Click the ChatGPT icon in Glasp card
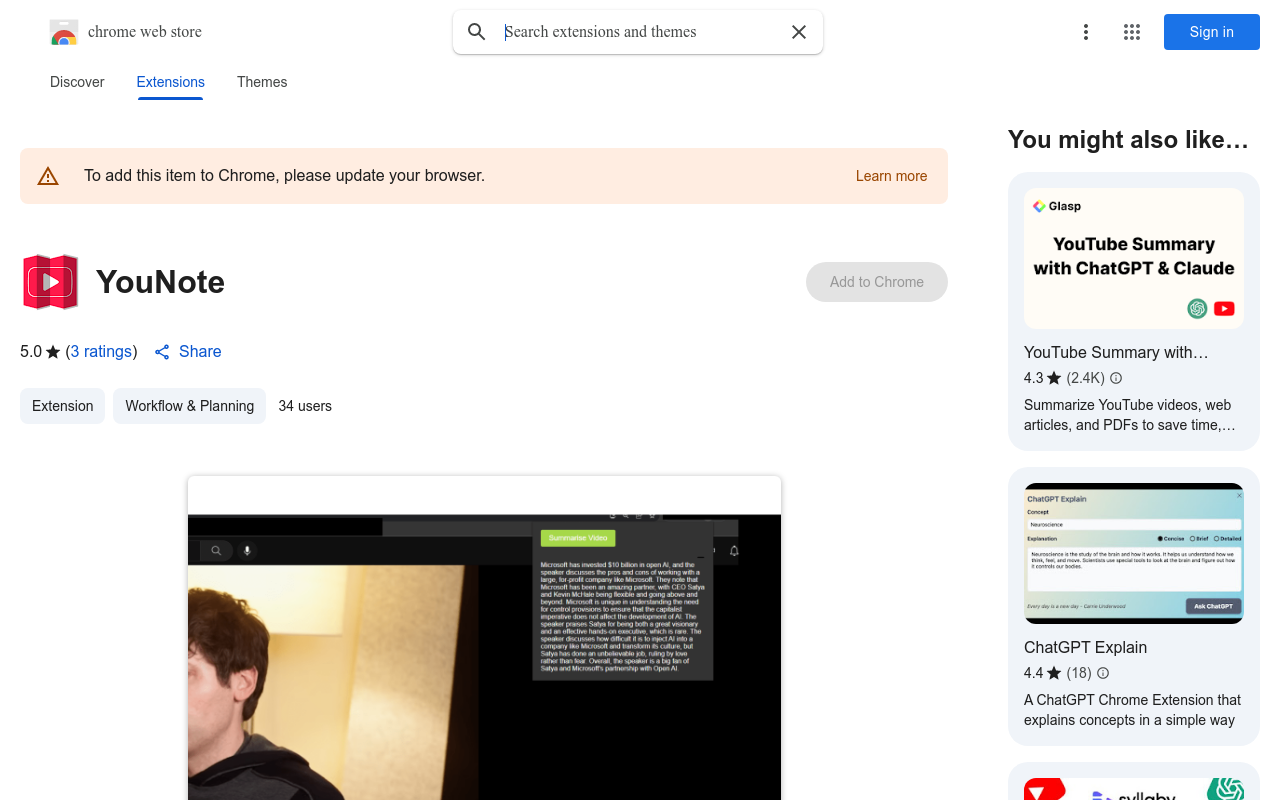 coord(1197,309)
